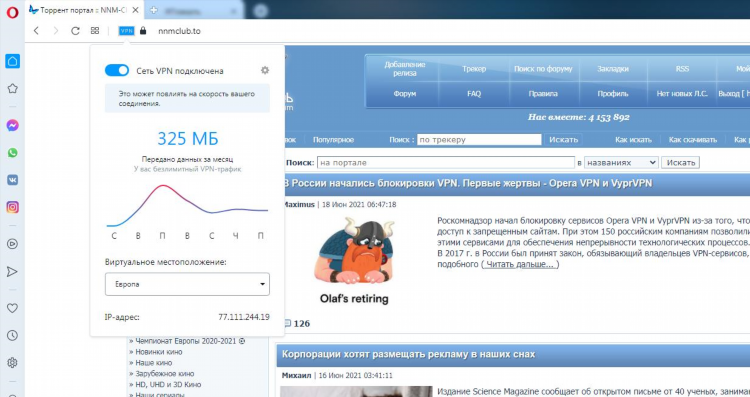The height and width of the screenshot is (397, 750).
Task: Open bookmarks star in sidebar
Action: 12,88
